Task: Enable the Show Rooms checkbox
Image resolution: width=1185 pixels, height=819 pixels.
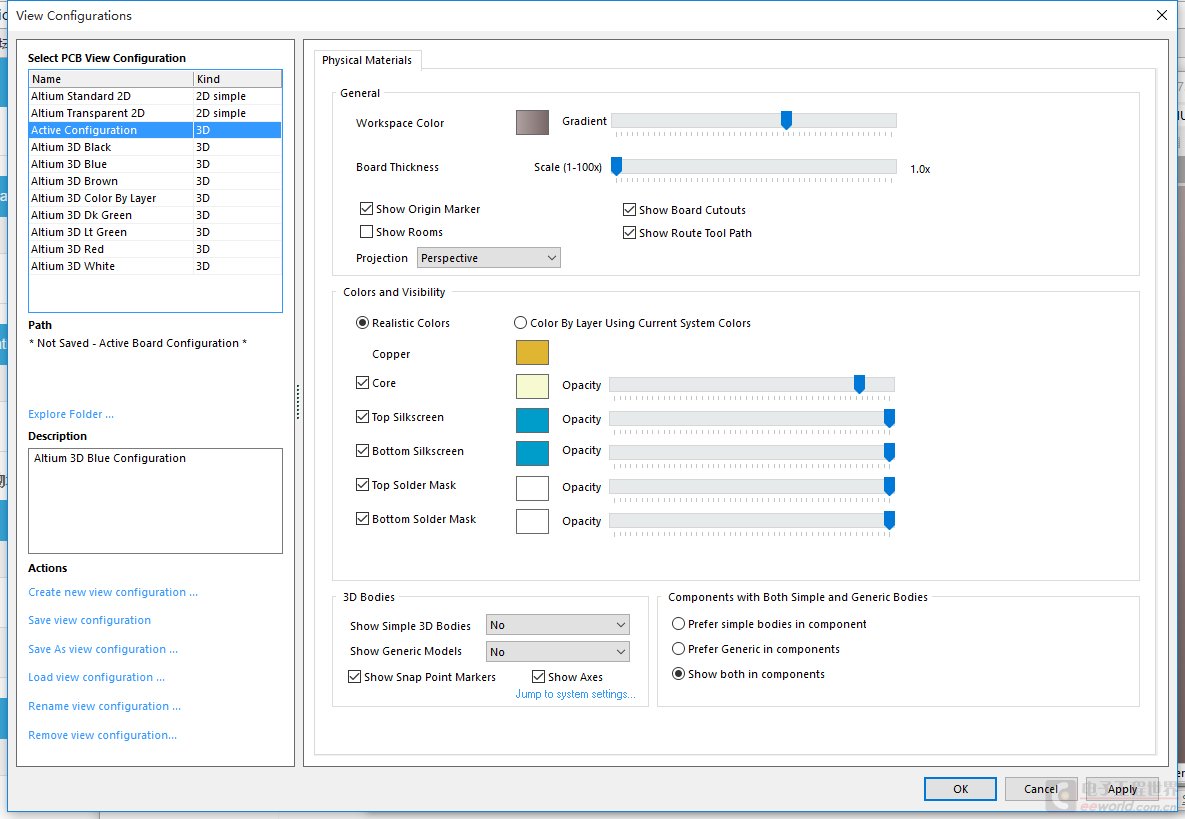Action: click(367, 231)
